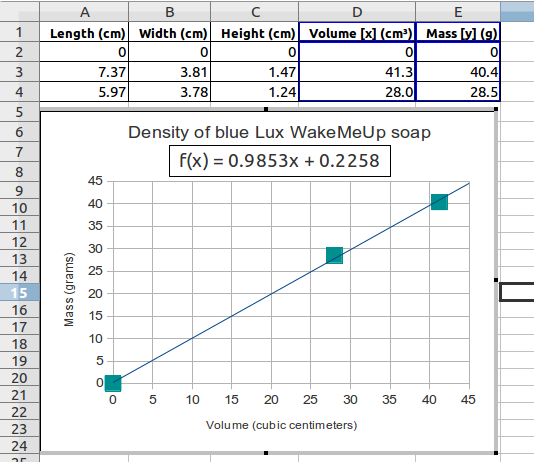The height and width of the screenshot is (462, 534).
Task: Select cell with mass 40.4
Action: point(458,72)
